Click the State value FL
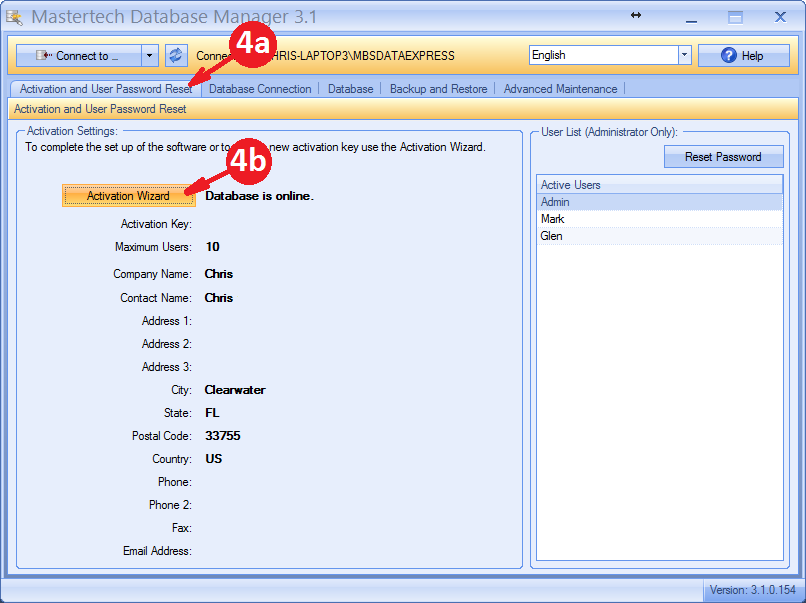This screenshot has width=806, height=603. (x=212, y=413)
